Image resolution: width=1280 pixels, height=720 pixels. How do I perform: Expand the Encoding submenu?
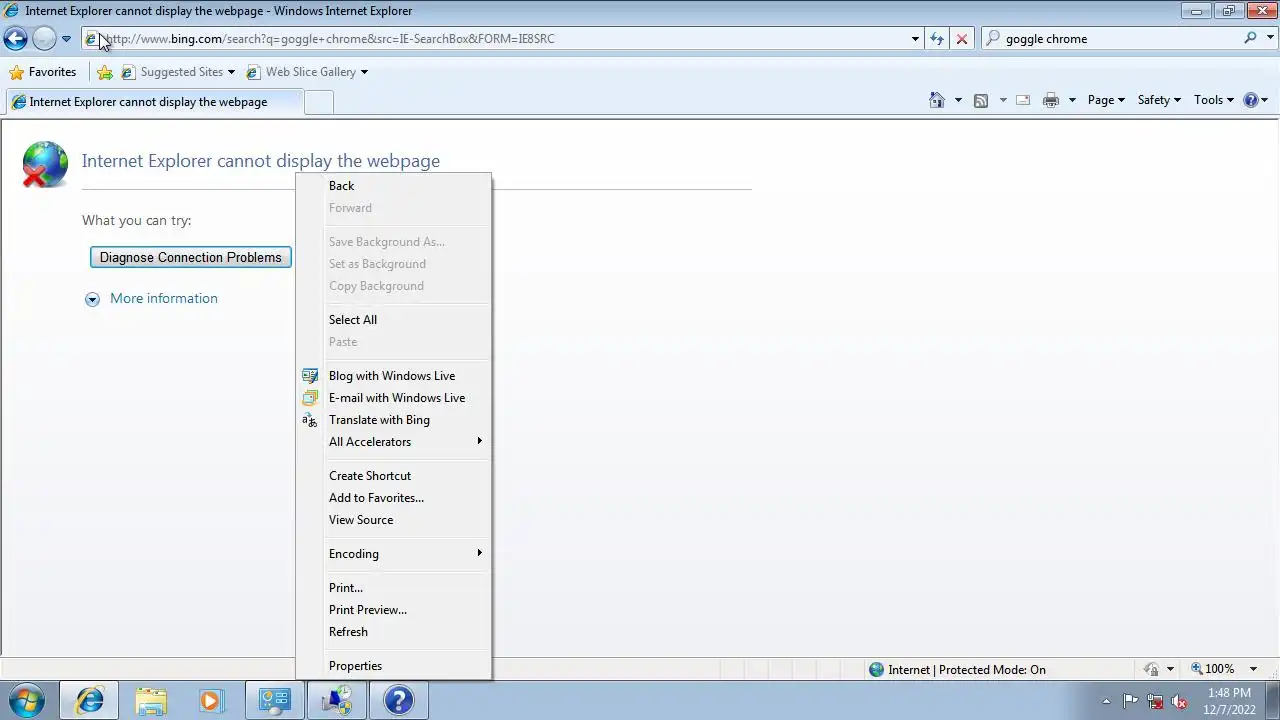click(393, 554)
